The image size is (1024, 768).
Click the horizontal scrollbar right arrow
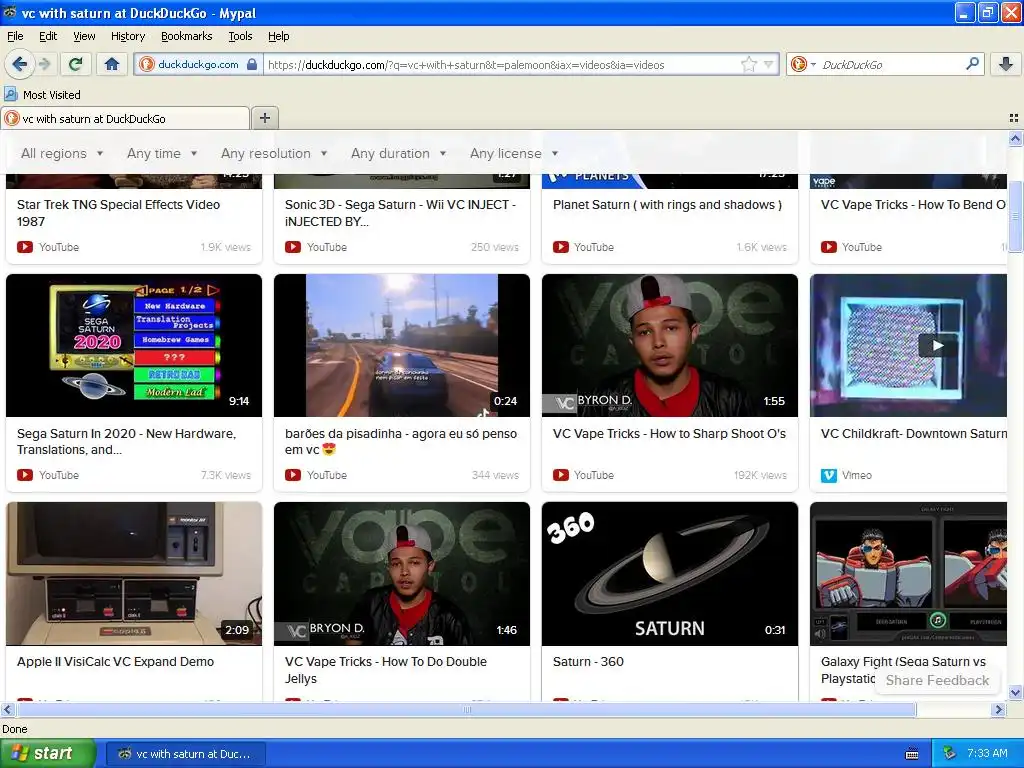(x=998, y=709)
